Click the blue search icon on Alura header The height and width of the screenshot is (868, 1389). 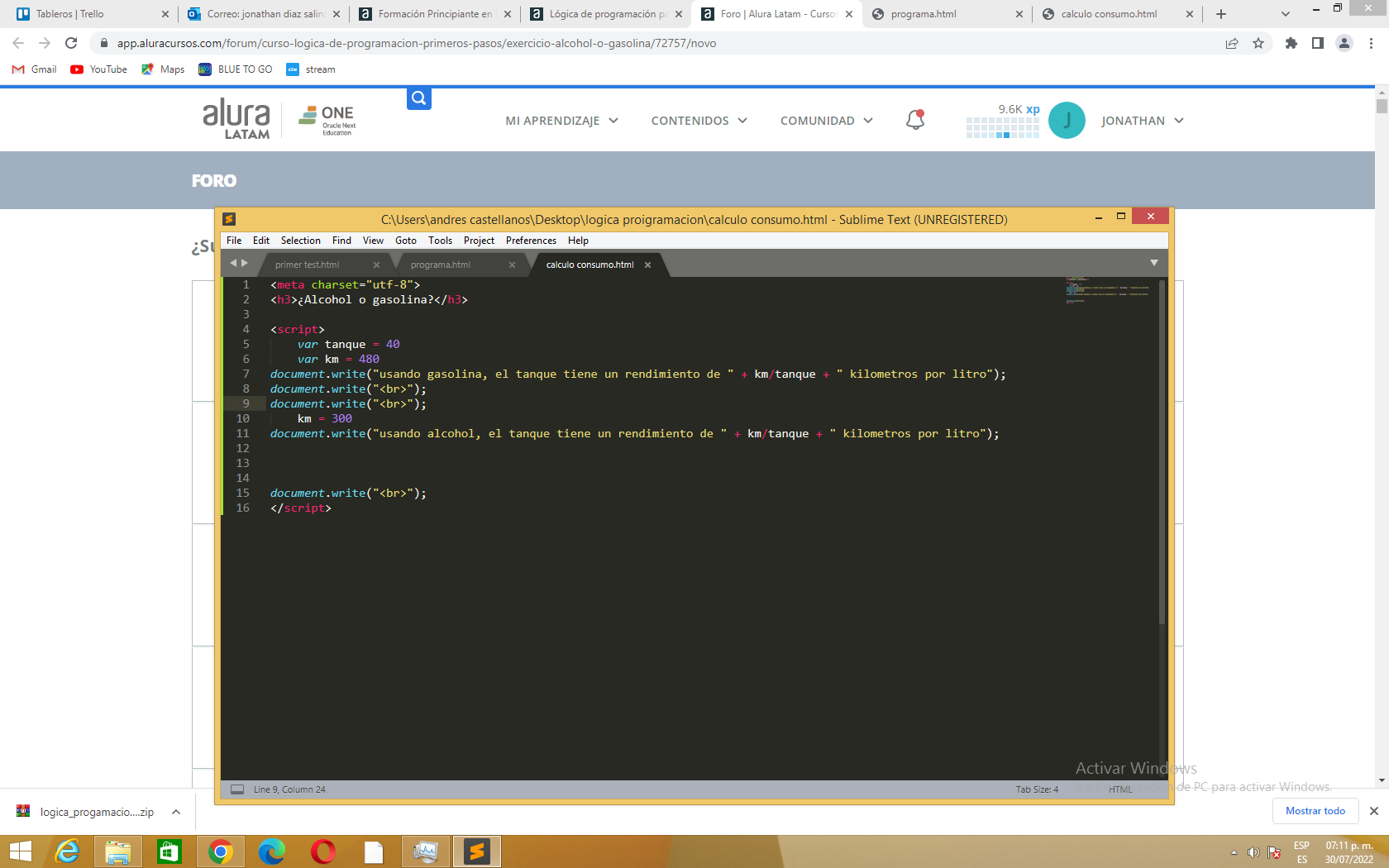(x=419, y=98)
